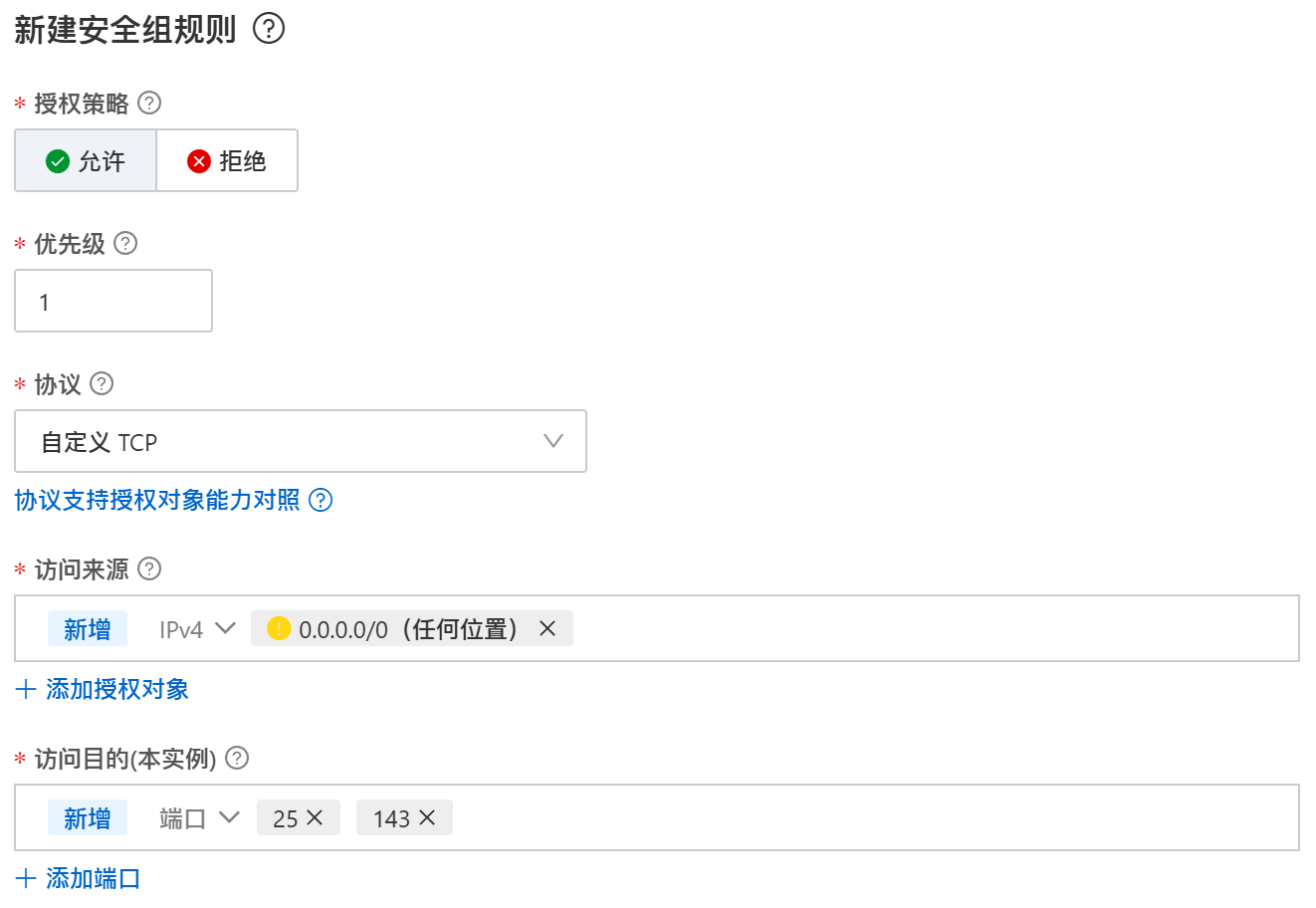Remove port 25 tag
The height and width of the screenshot is (908, 1316).
coord(315,817)
